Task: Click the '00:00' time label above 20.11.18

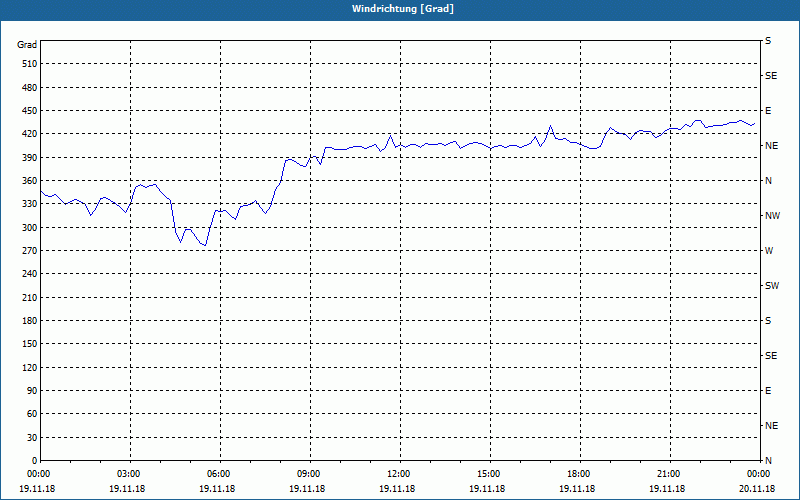Action: [758, 474]
